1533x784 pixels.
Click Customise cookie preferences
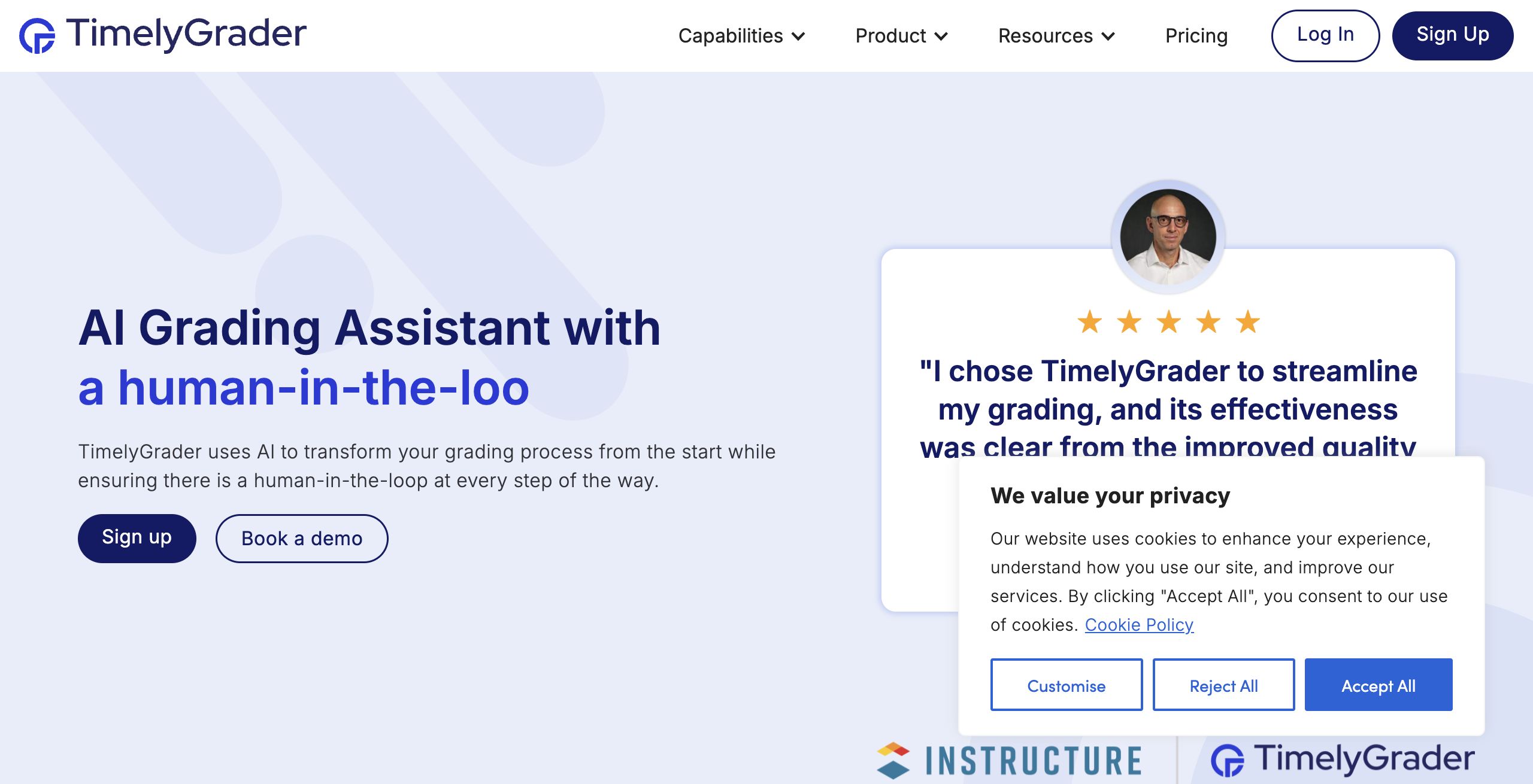point(1067,685)
